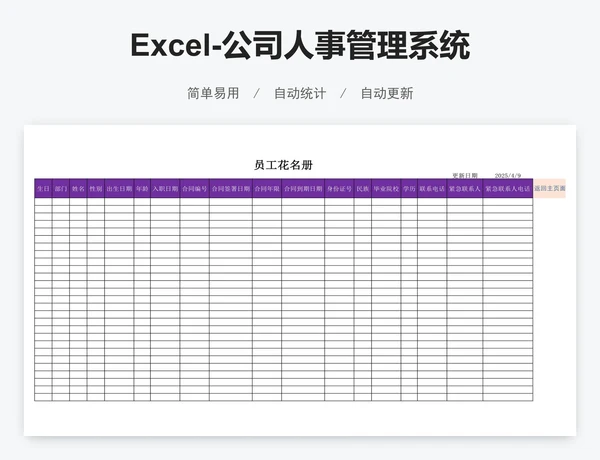600x460 pixels.
Task: Click the 自动更新 tagline text
Action: pyautogui.click(x=387, y=93)
